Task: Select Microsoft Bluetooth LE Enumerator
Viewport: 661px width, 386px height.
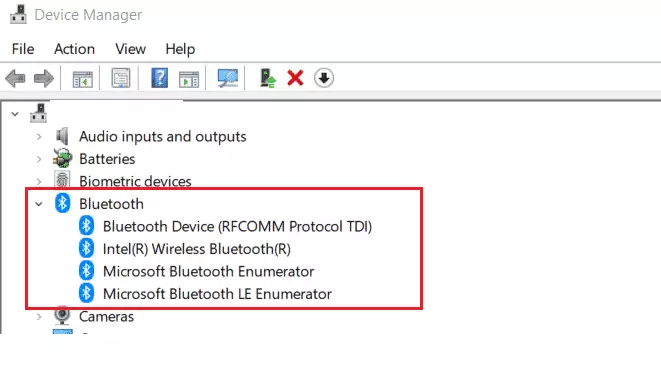Action: (x=217, y=294)
